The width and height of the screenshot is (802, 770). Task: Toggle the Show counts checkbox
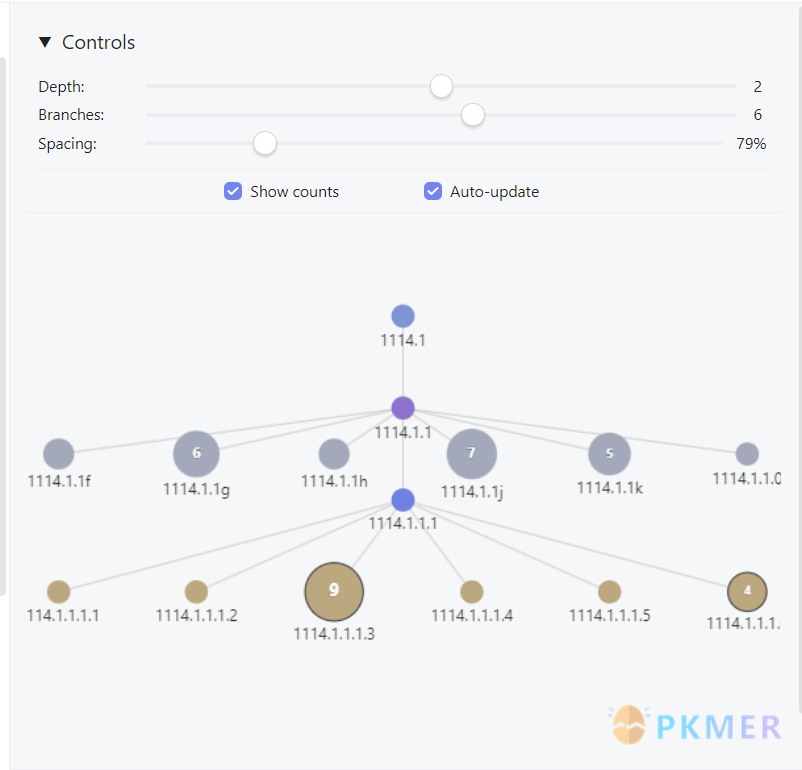(x=233, y=191)
